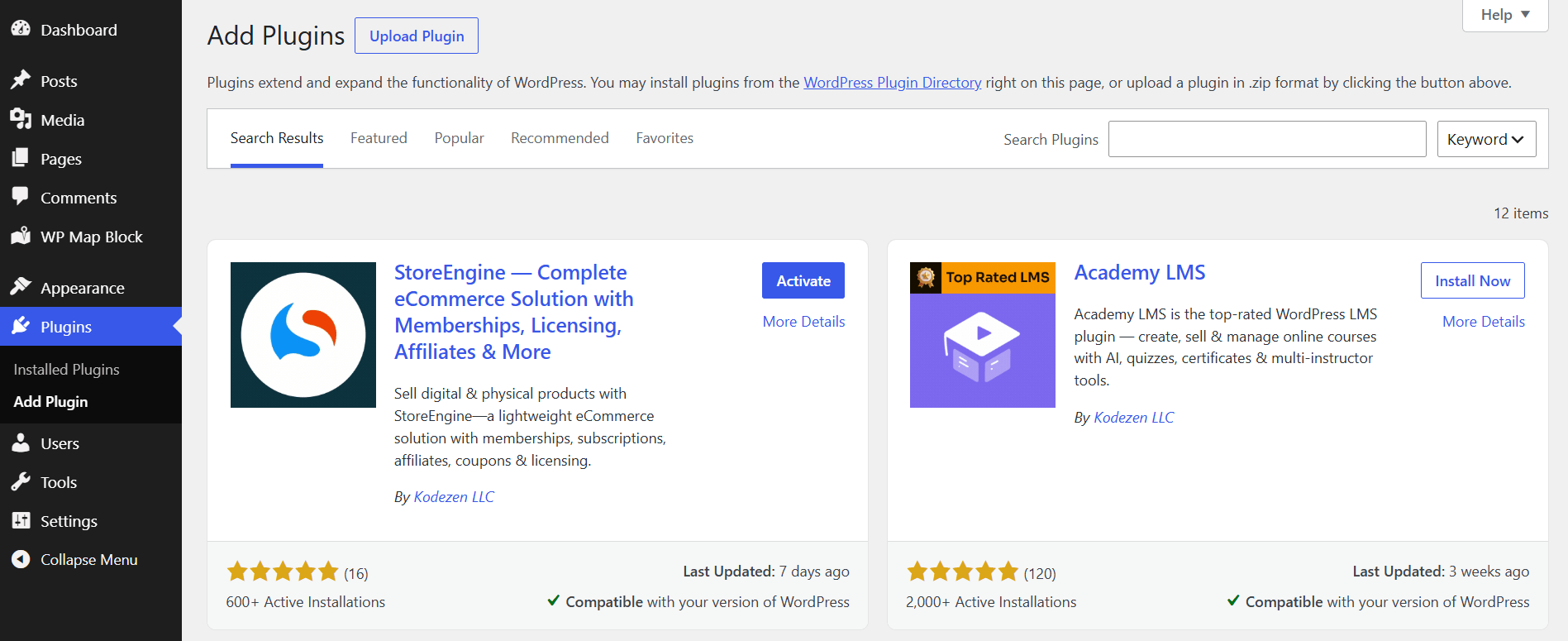1568x641 pixels.
Task: Open the Keyword search type dropdown
Action: (x=1486, y=139)
